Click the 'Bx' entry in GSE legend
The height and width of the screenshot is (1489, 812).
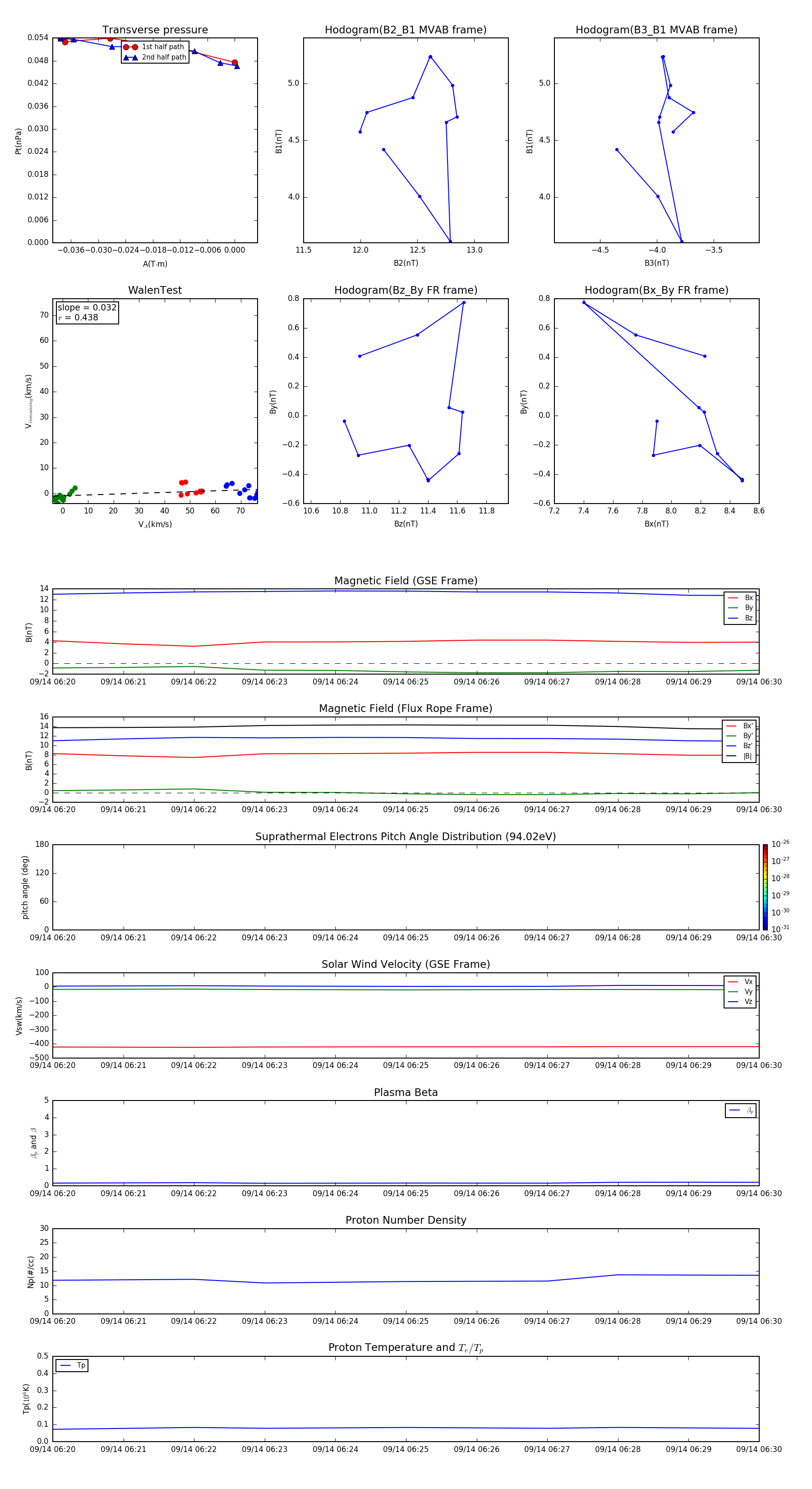740,598
